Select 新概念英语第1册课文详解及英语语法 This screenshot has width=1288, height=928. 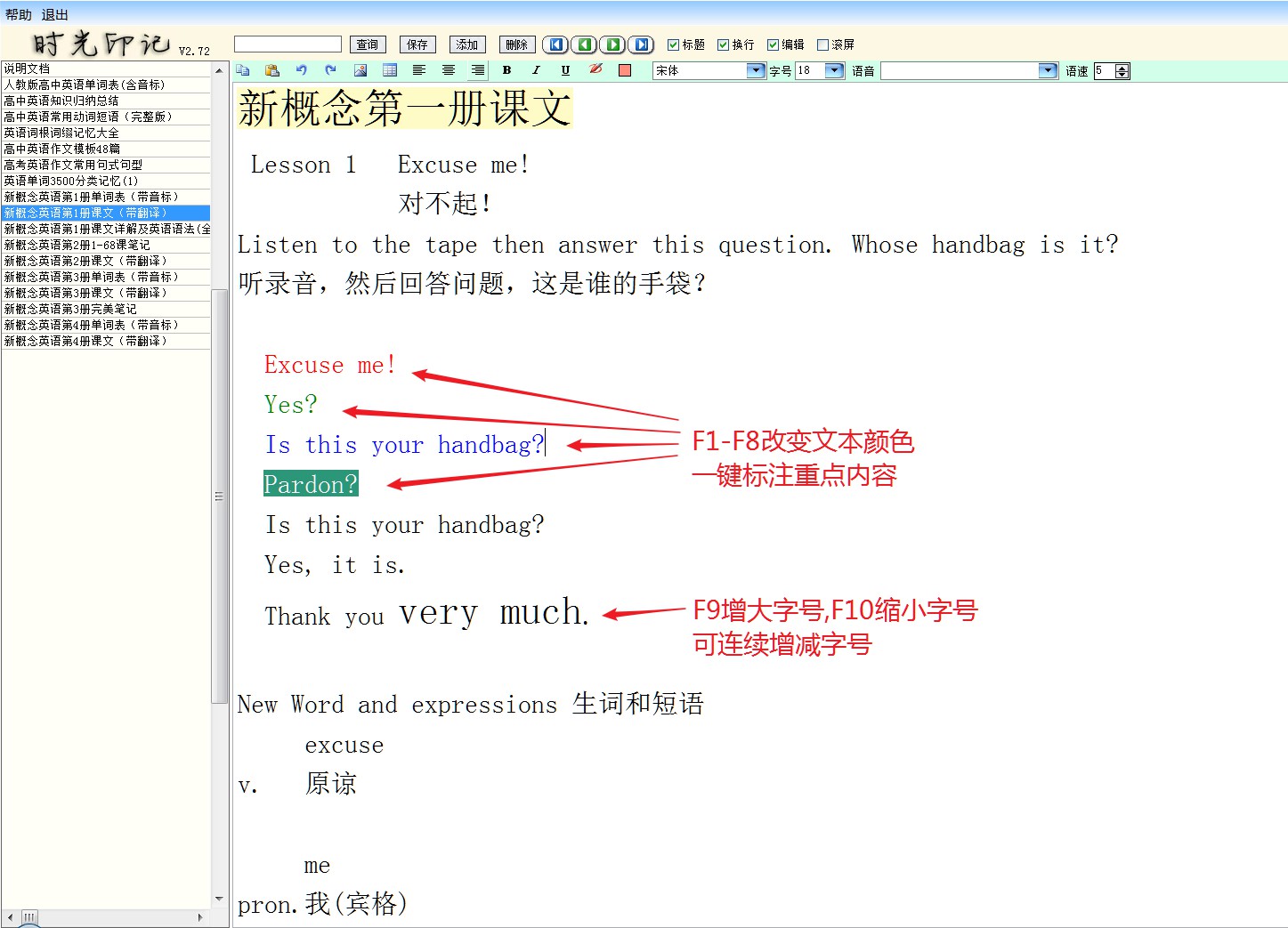[106, 229]
